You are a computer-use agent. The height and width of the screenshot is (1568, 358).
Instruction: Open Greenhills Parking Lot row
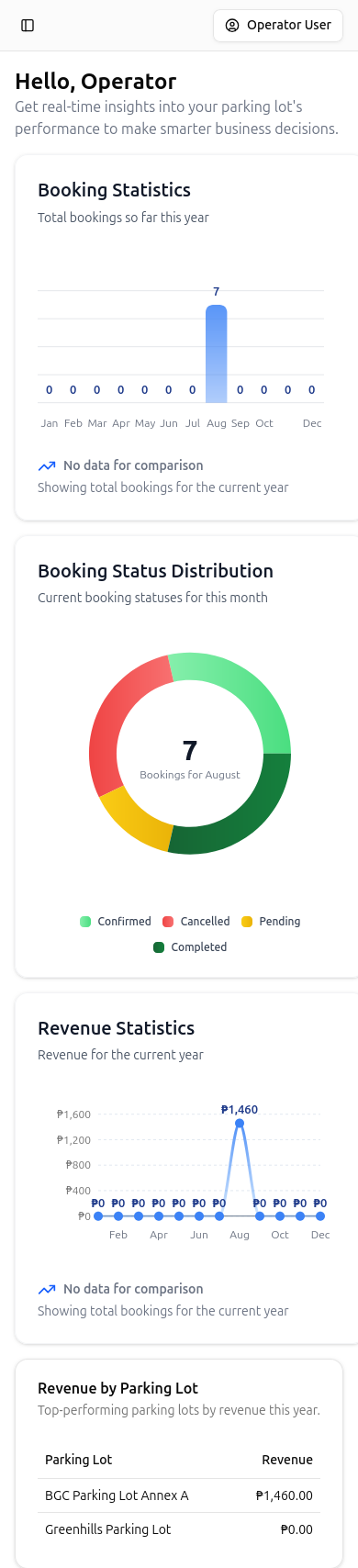(179, 1529)
